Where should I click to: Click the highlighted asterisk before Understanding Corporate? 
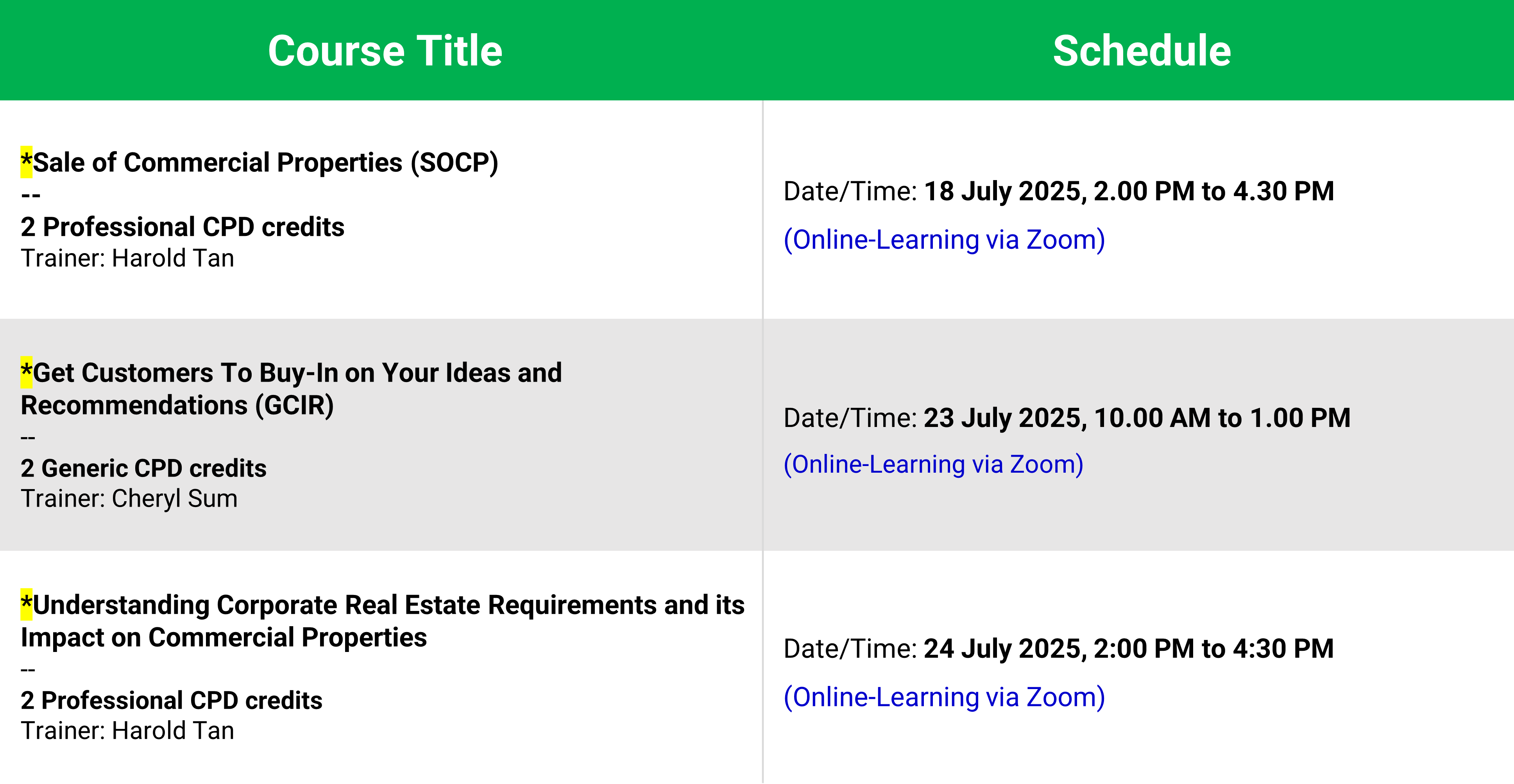27,605
